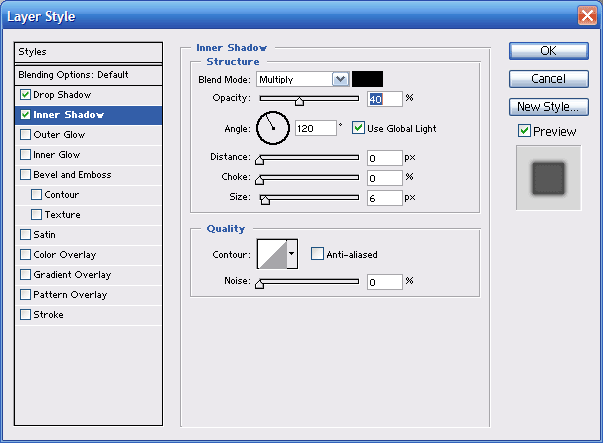Click the black shadow color swatch
Screen dimensions: 603x443
pyautogui.click(x=367, y=79)
